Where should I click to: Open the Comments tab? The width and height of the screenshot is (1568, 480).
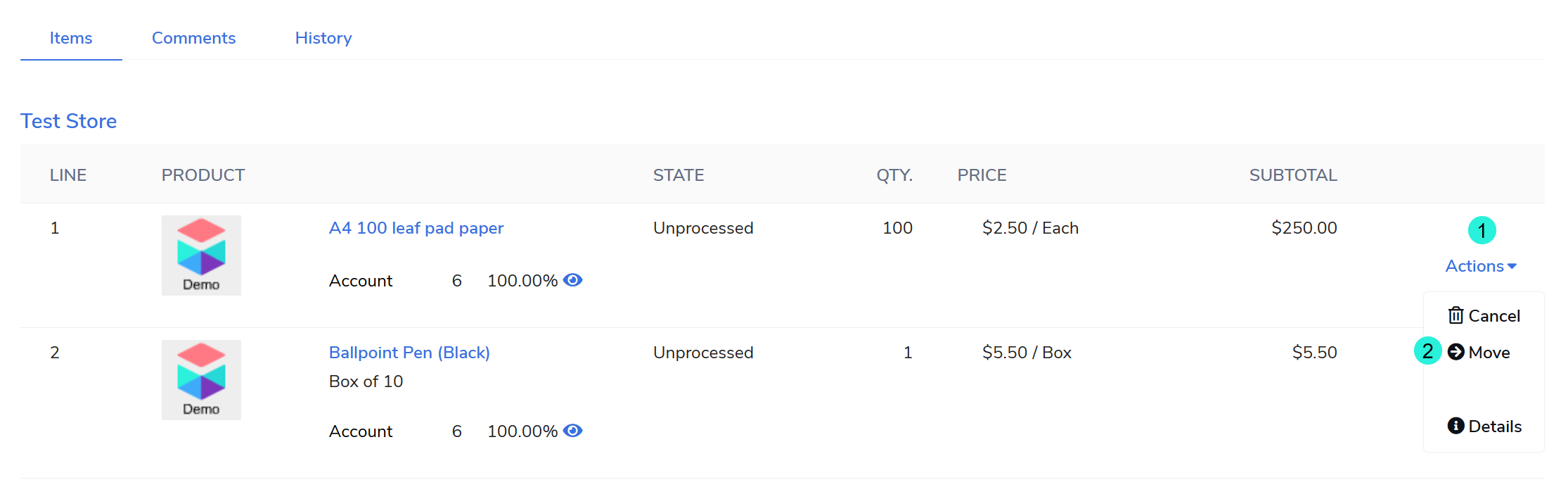point(193,38)
